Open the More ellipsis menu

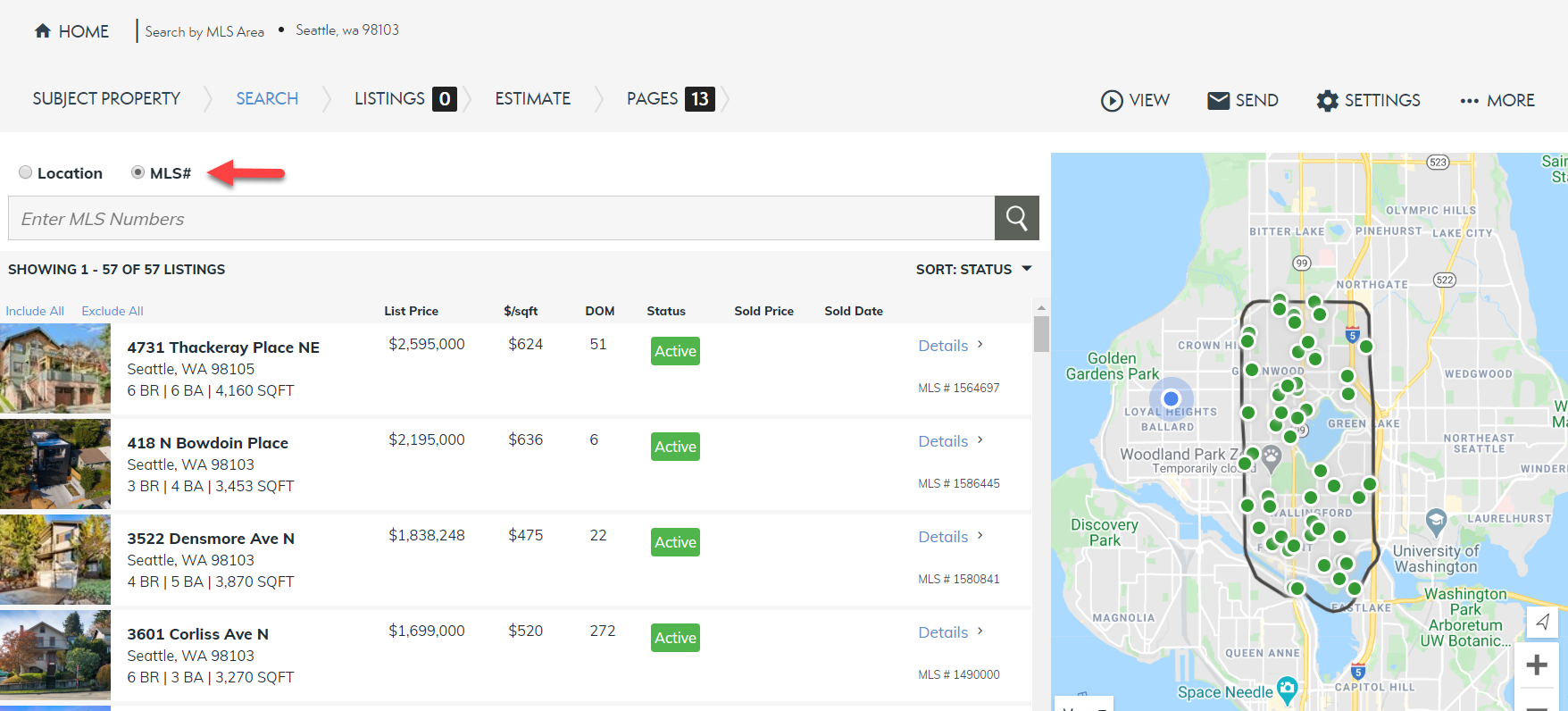1469,101
